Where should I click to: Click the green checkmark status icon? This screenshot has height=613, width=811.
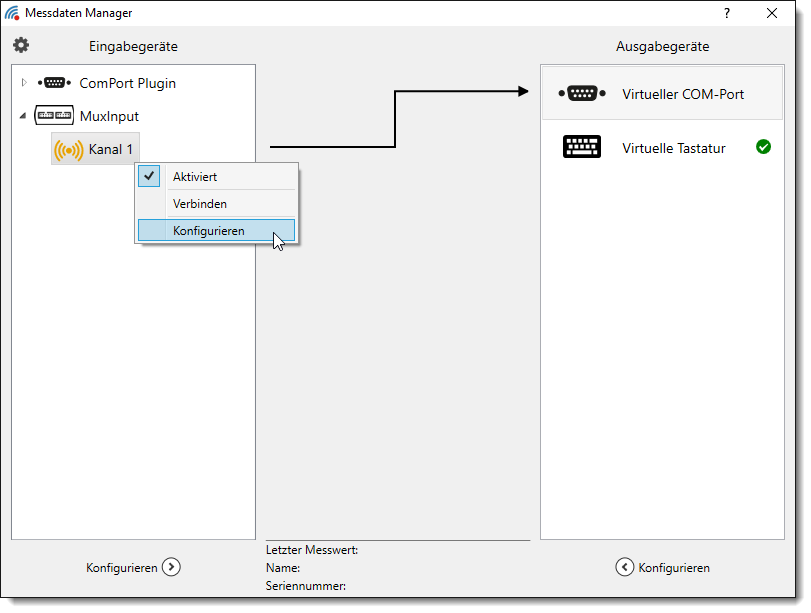tap(763, 147)
